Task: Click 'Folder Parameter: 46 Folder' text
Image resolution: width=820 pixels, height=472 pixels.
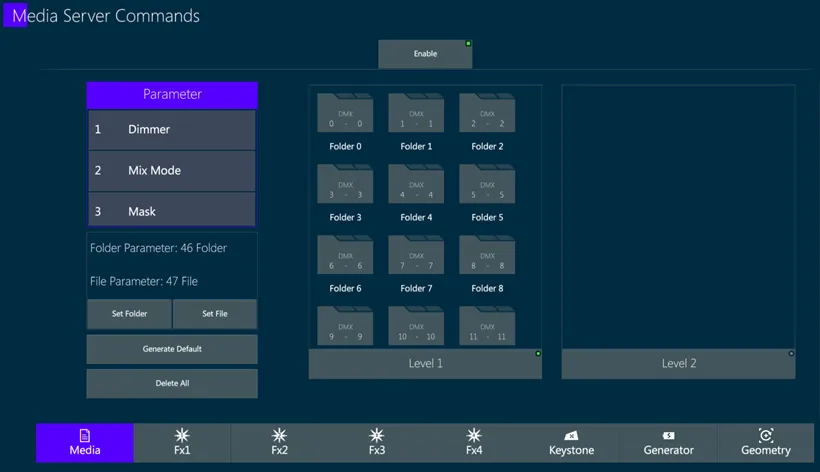Action: pyautogui.click(x=158, y=248)
